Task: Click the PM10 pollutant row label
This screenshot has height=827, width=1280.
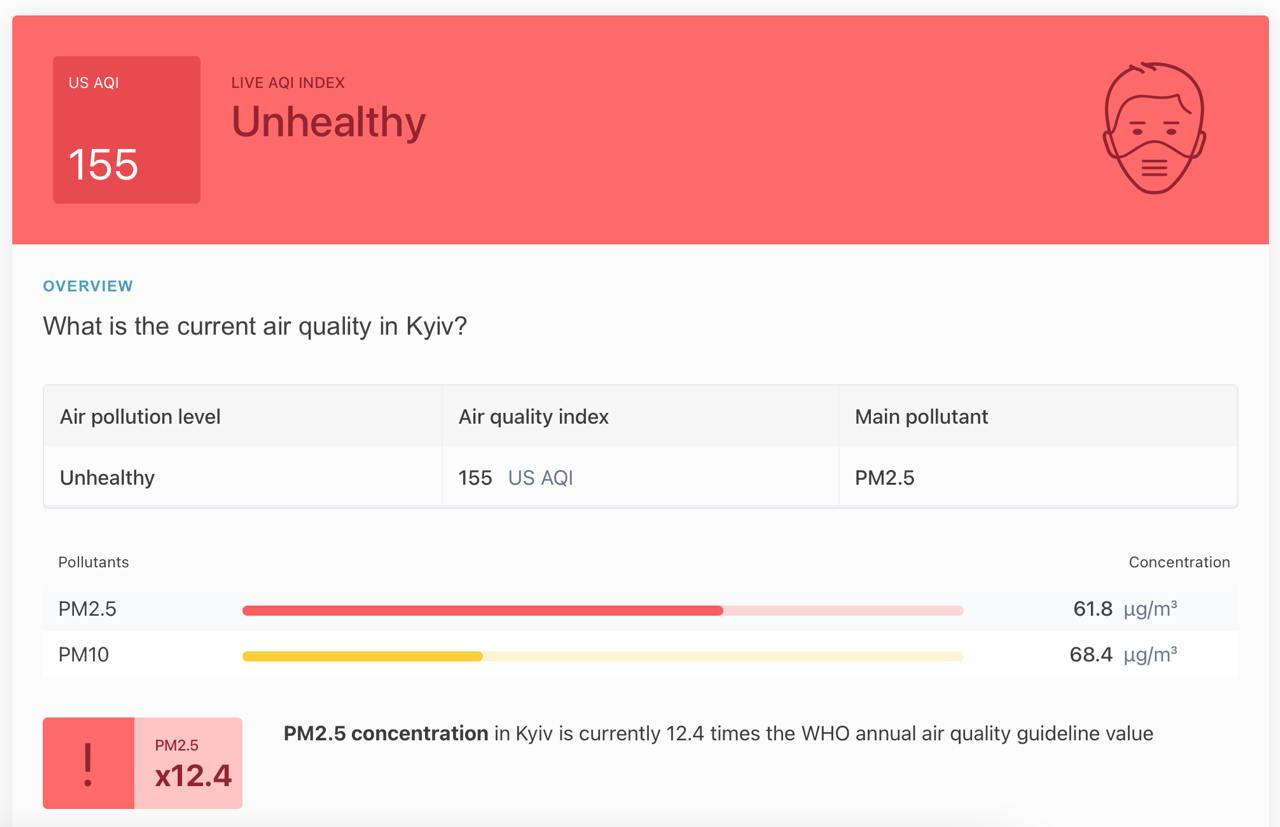Action: click(x=83, y=655)
